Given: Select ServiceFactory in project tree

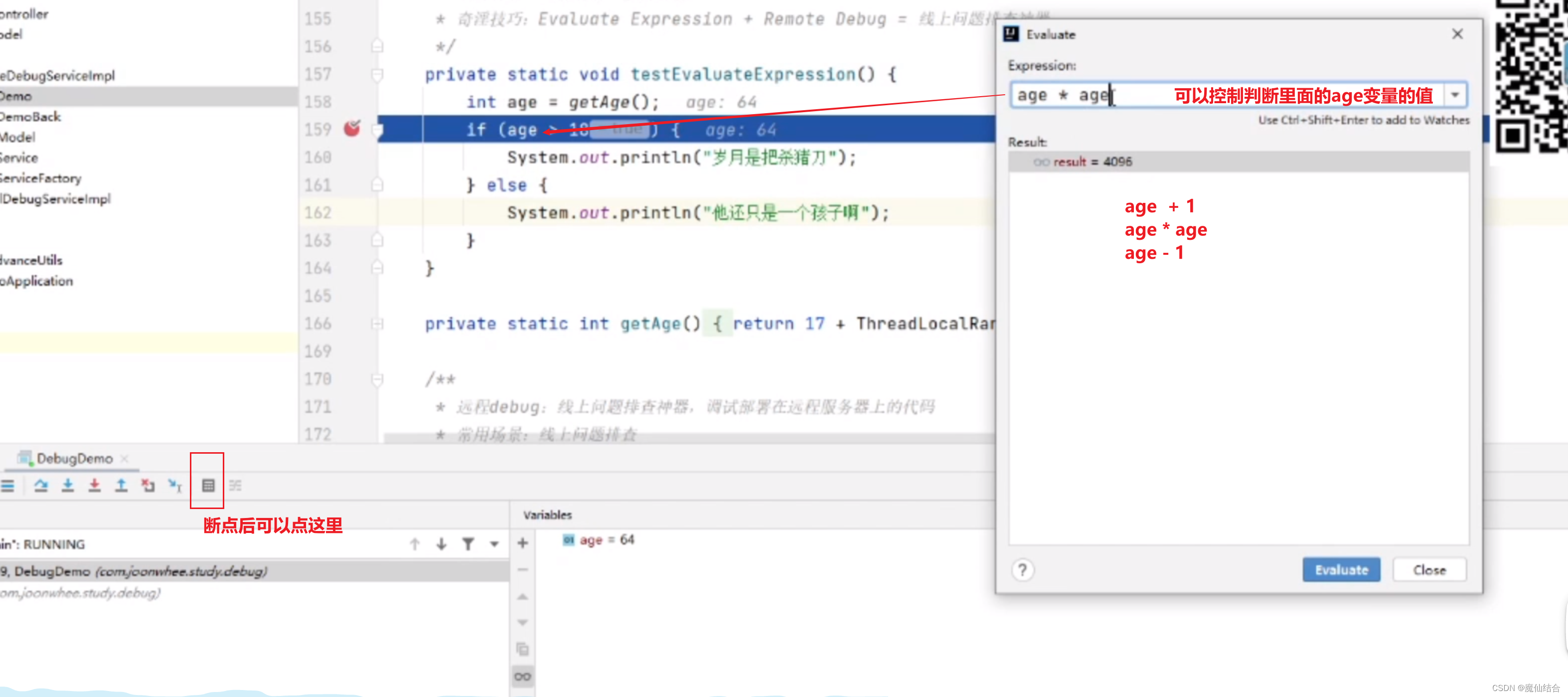Looking at the screenshot, I should [40, 178].
